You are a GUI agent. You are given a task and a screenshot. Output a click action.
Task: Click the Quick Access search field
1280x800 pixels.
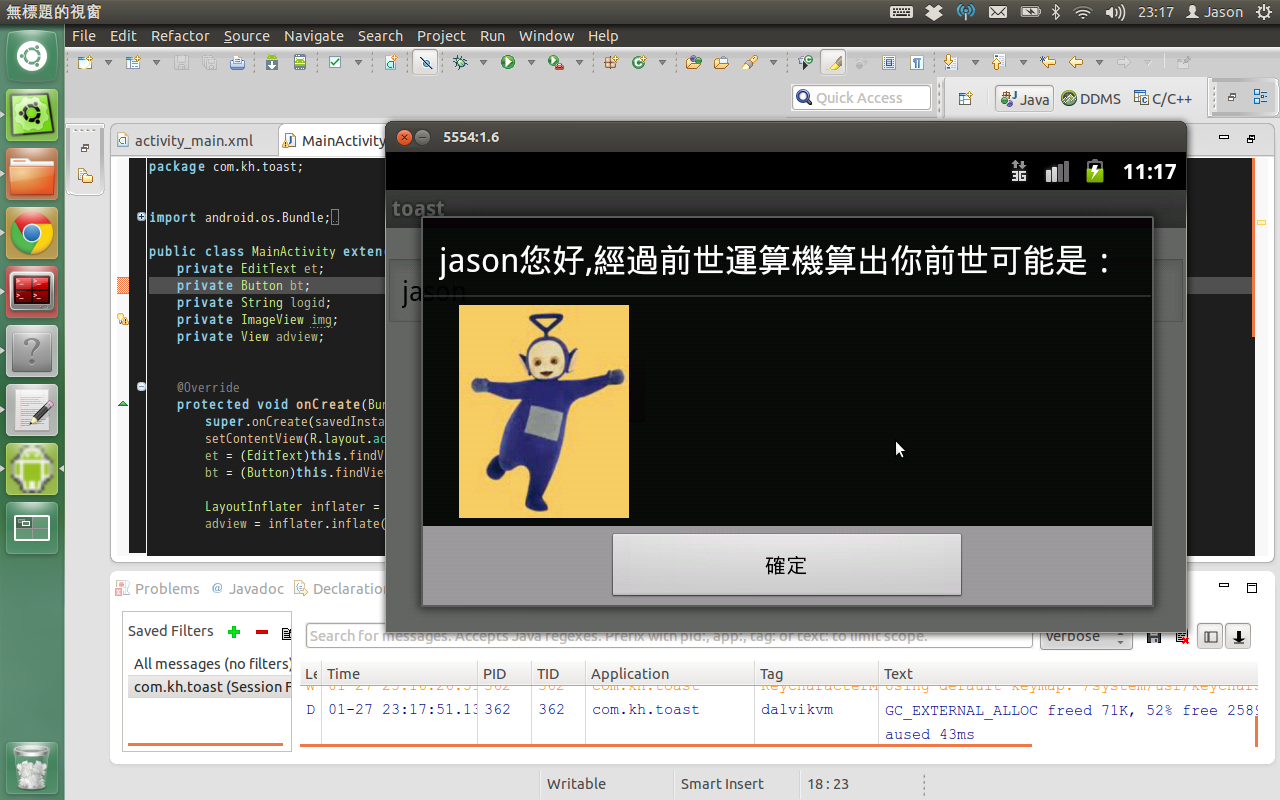[861, 97]
